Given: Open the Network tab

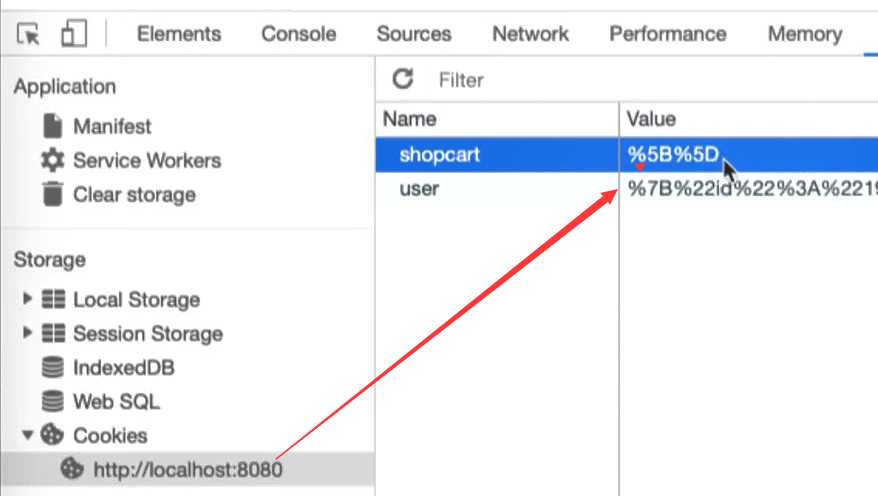Looking at the screenshot, I should click(x=530, y=34).
